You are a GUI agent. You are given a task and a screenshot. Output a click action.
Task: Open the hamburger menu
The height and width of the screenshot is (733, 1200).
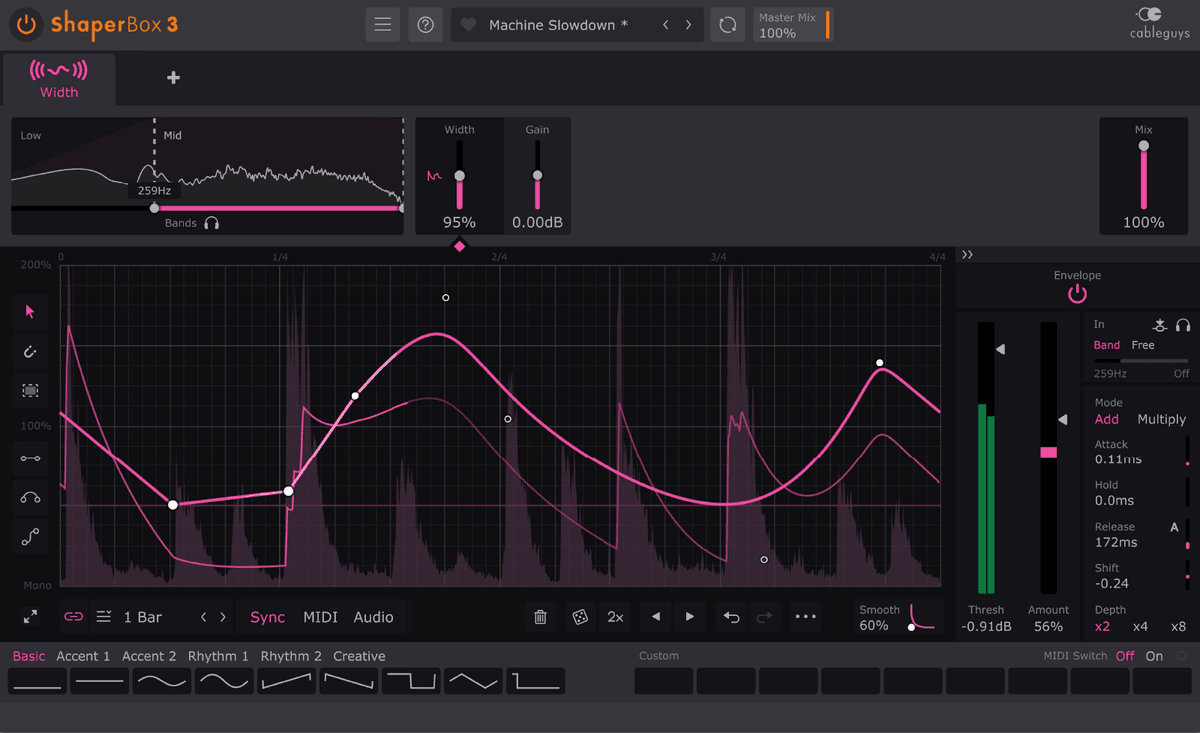pos(382,24)
